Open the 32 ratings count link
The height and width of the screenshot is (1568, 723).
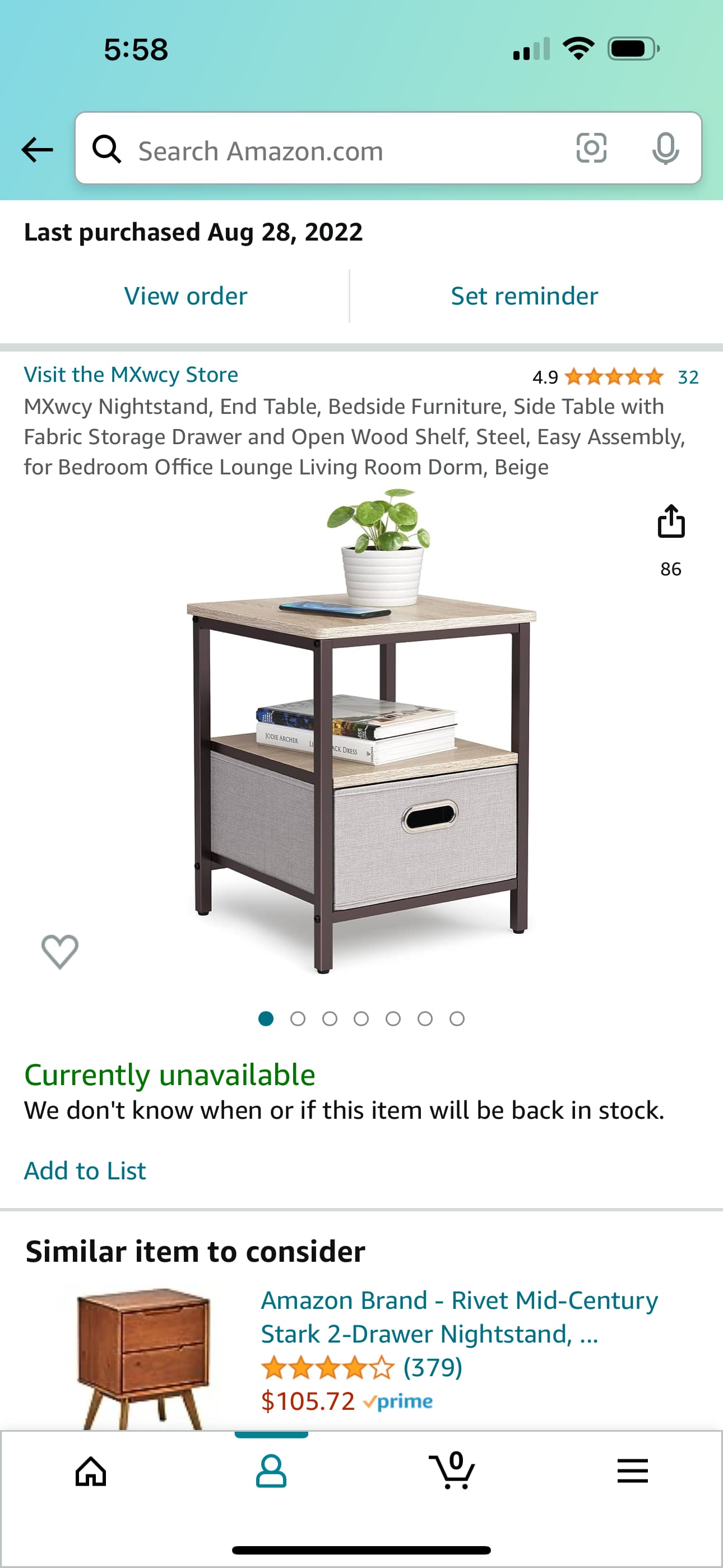pyautogui.click(x=688, y=377)
